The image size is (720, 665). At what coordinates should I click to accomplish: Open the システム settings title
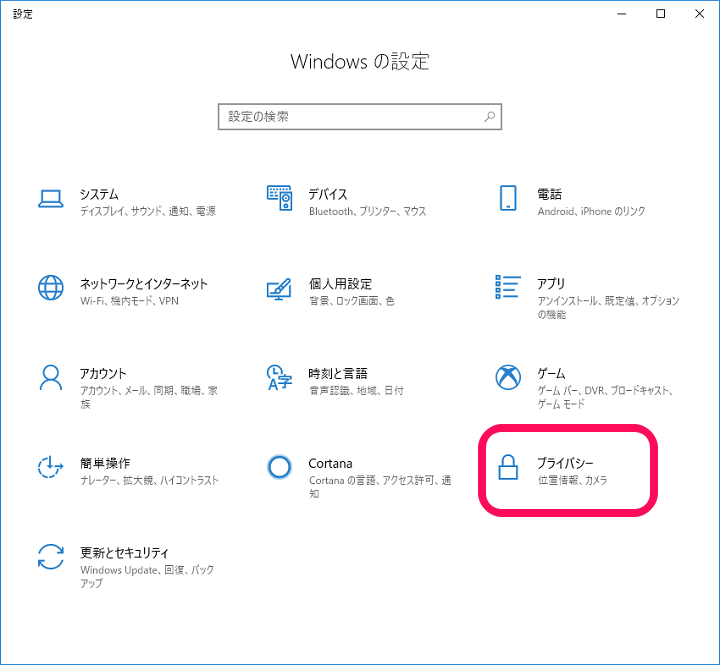[99, 194]
